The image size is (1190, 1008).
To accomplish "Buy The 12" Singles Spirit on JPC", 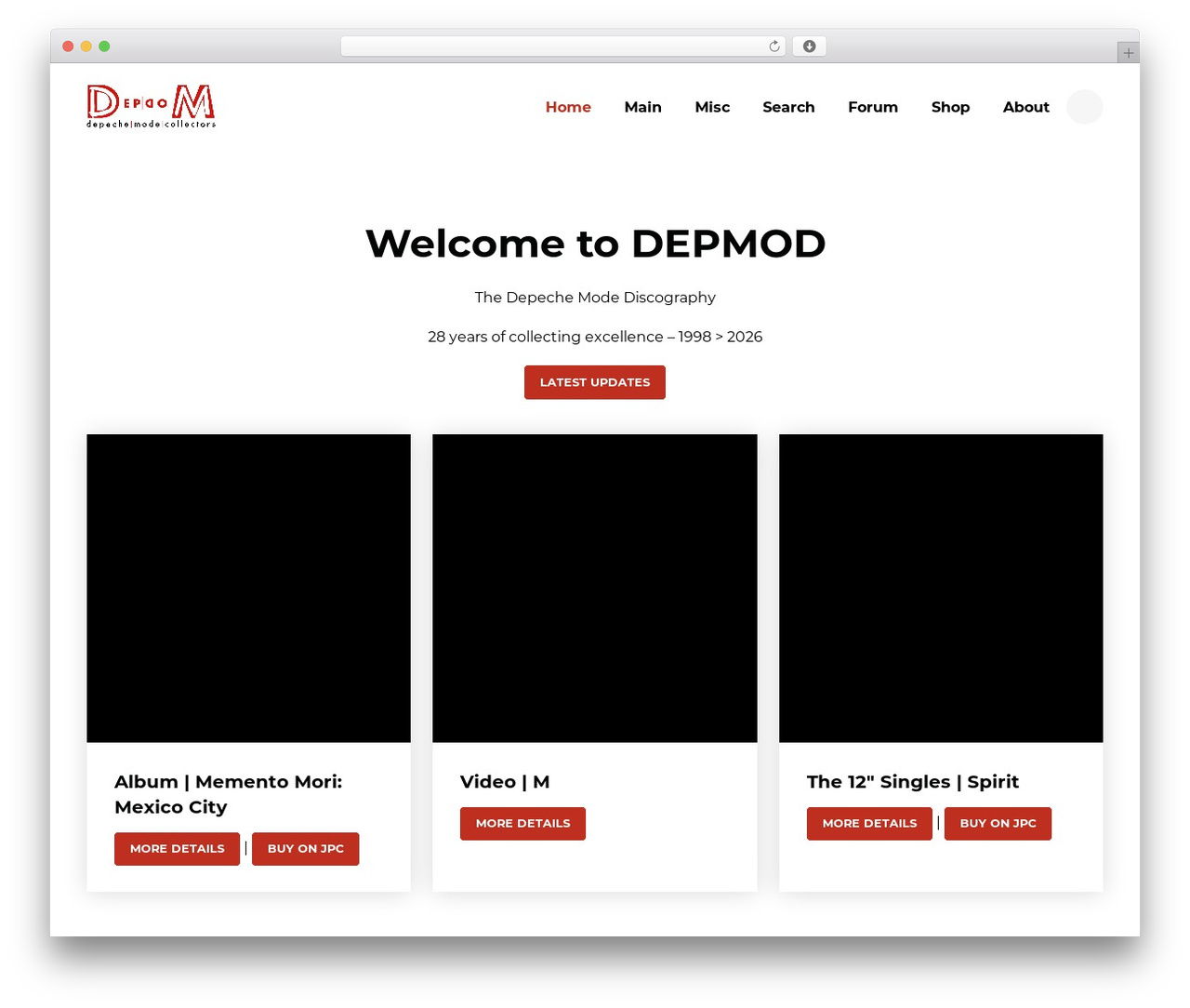I will (998, 824).
